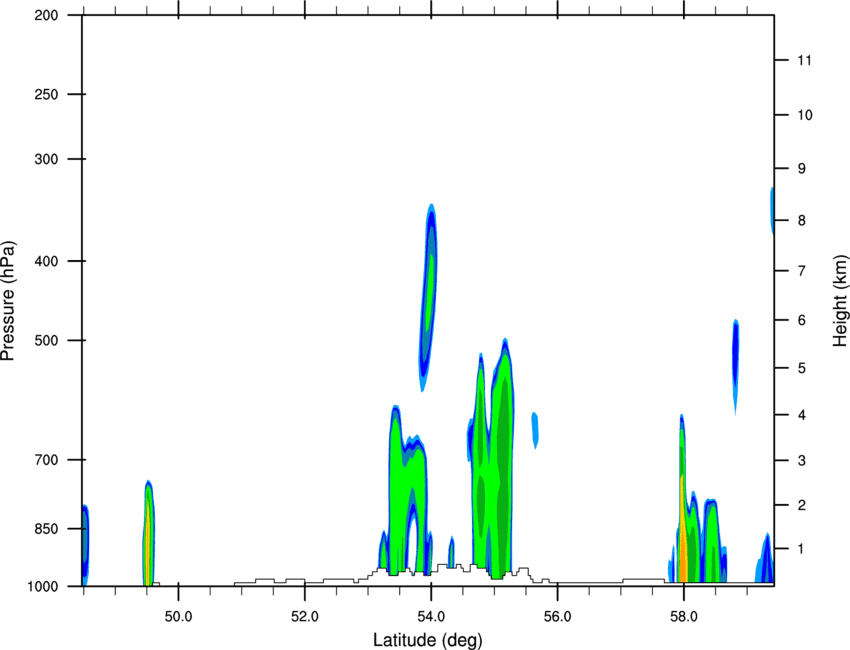Viewport: 850px width, 650px height.
Task: Pick the 5 km height label
Action: coord(802,368)
